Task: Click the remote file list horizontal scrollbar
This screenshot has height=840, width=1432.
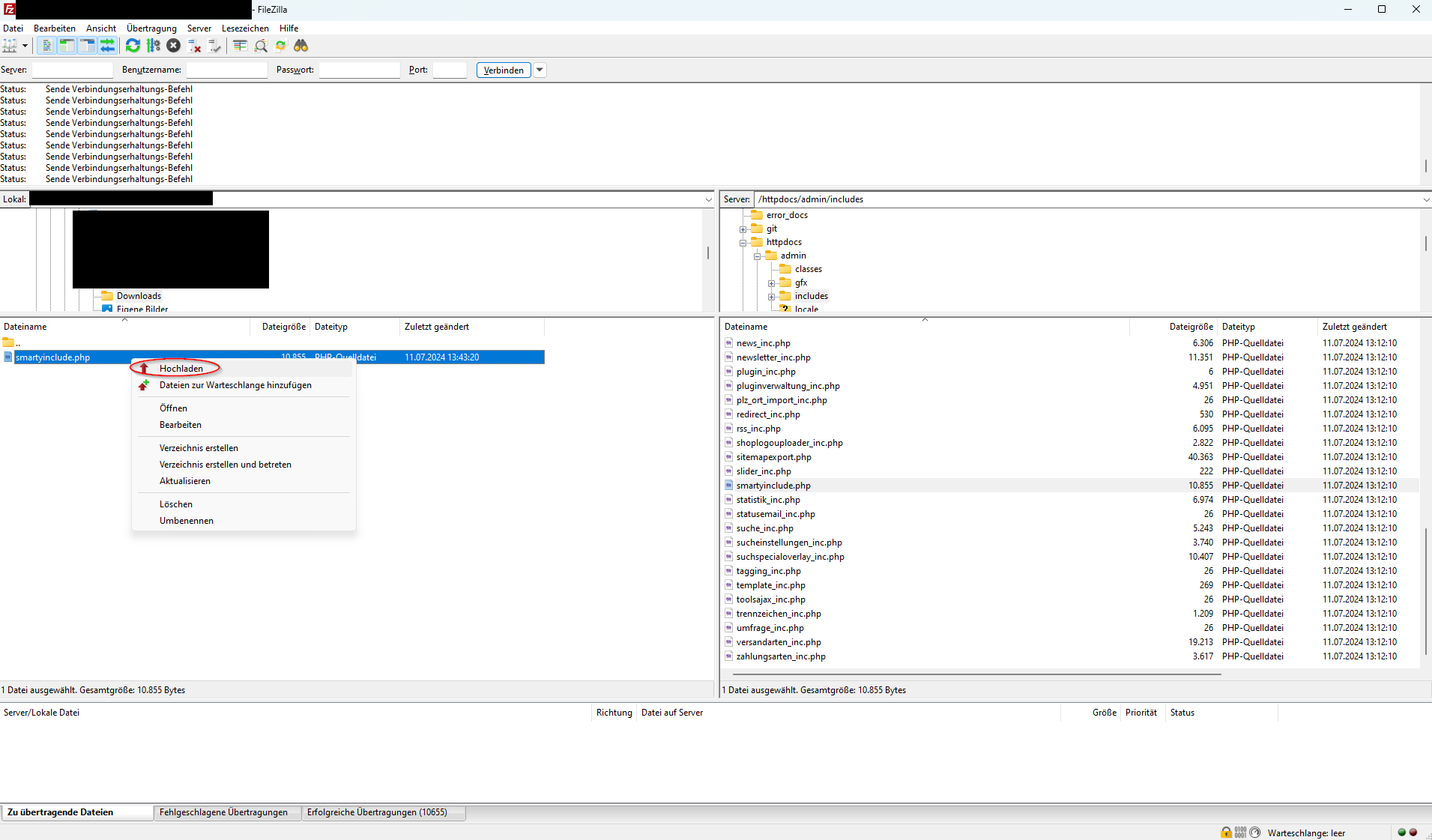Action: pos(974,674)
